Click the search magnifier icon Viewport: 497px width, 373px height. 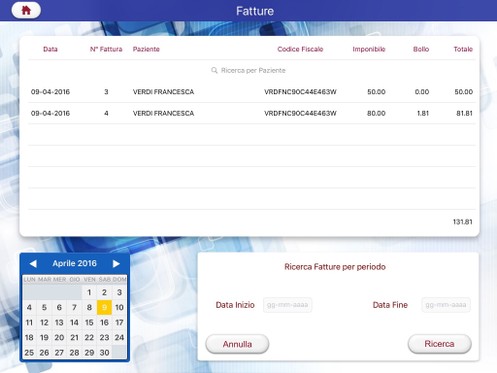point(214,70)
